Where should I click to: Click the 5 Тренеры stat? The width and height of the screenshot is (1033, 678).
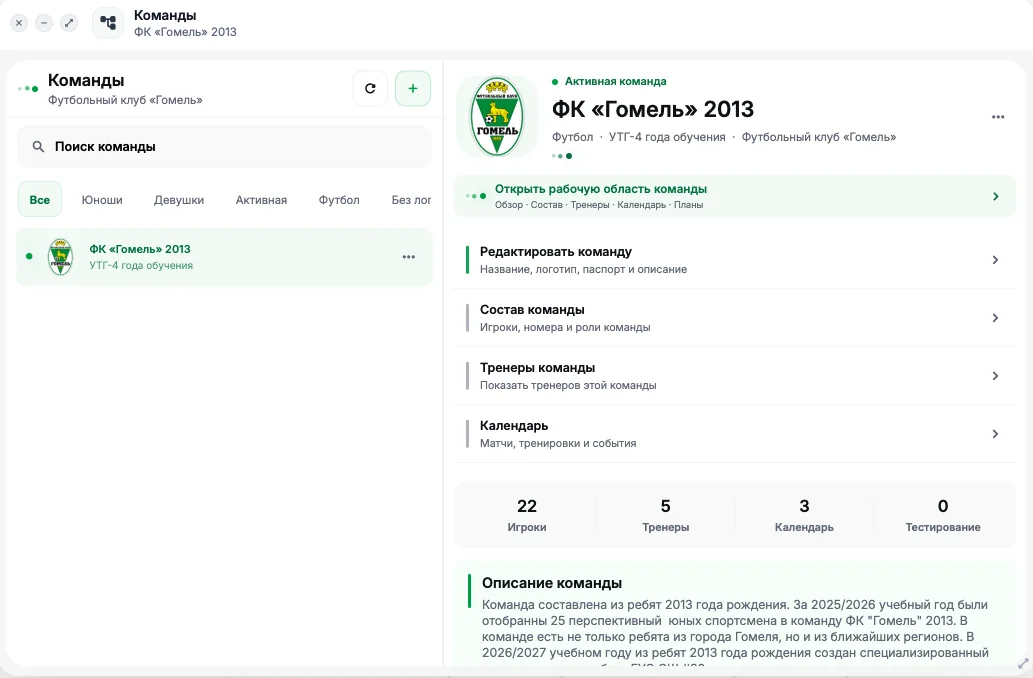pos(665,515)
